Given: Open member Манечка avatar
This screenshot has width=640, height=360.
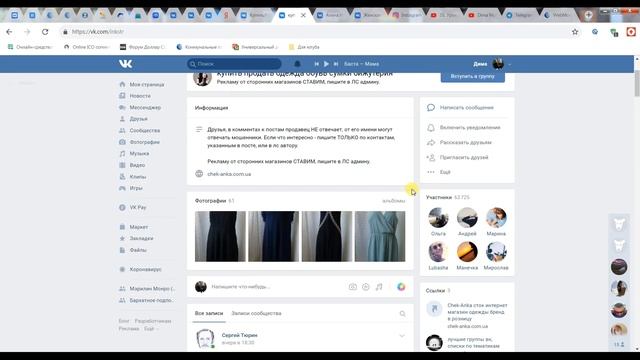Looking at the screenshot, I should click(x=467, y=252).
